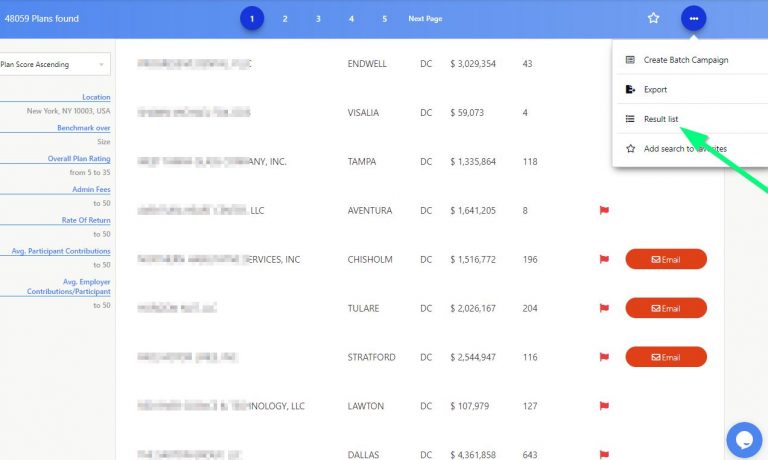Click the three-dot more options button
This screenshot has width=768, height=460.
(x=693, y=18)
